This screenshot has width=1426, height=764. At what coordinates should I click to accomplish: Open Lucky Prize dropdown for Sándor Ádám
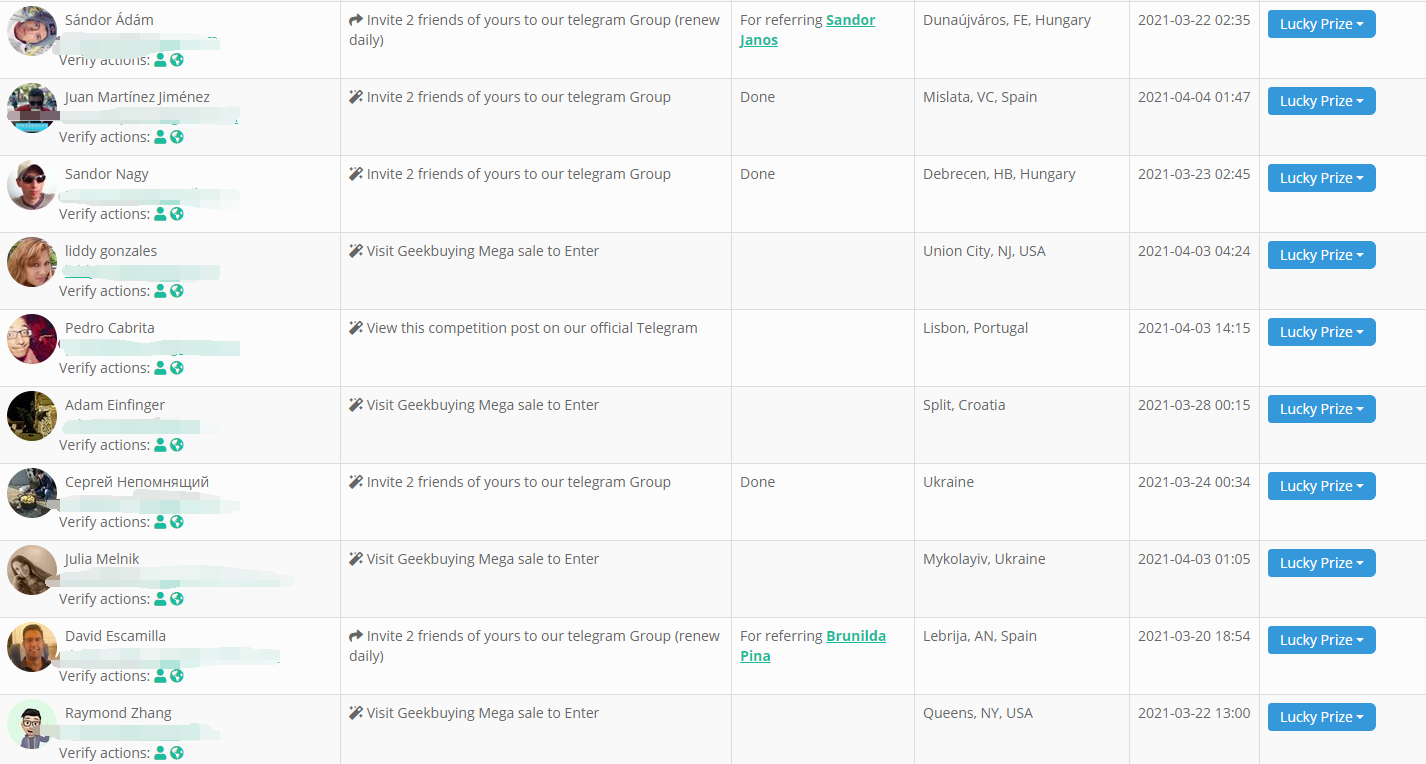pos(1321,24)
